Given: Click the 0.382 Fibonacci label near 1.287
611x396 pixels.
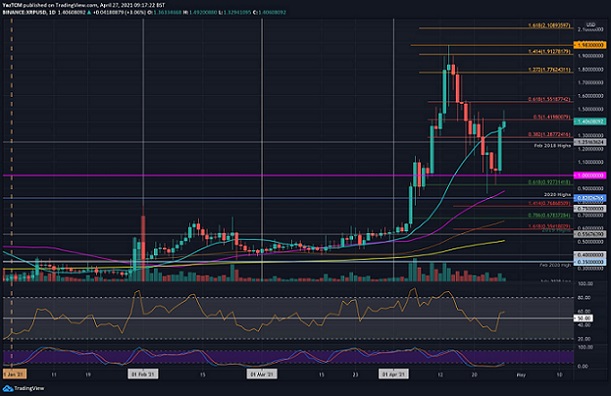Looking at the screenshot, I should [549, 134].
